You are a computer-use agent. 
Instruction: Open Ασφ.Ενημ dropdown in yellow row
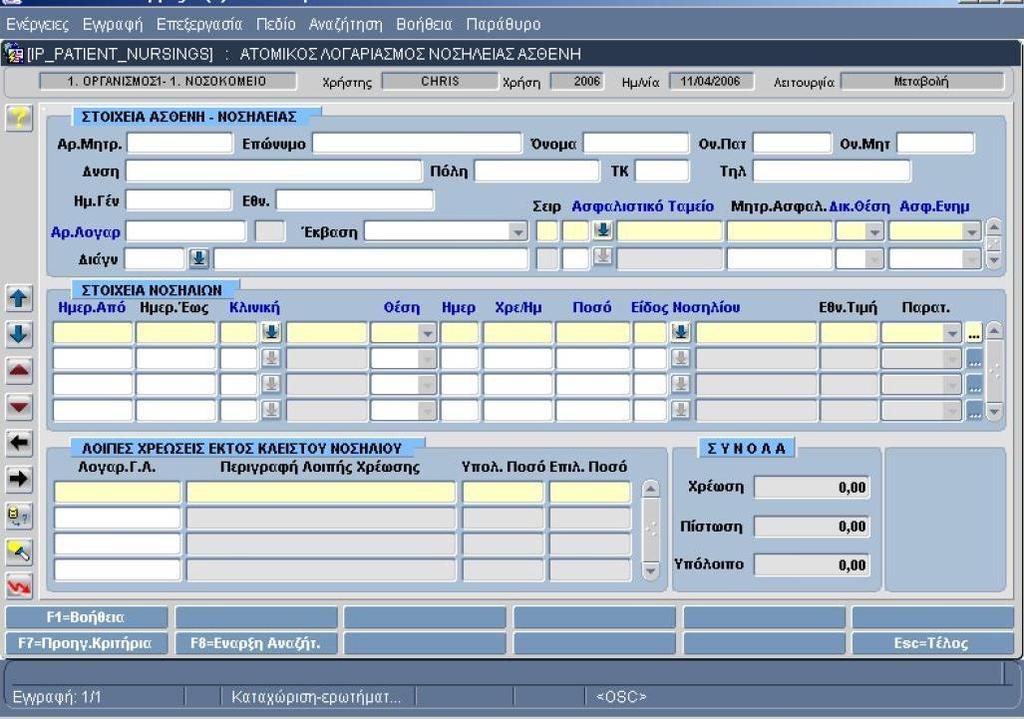tap(972, 231)
